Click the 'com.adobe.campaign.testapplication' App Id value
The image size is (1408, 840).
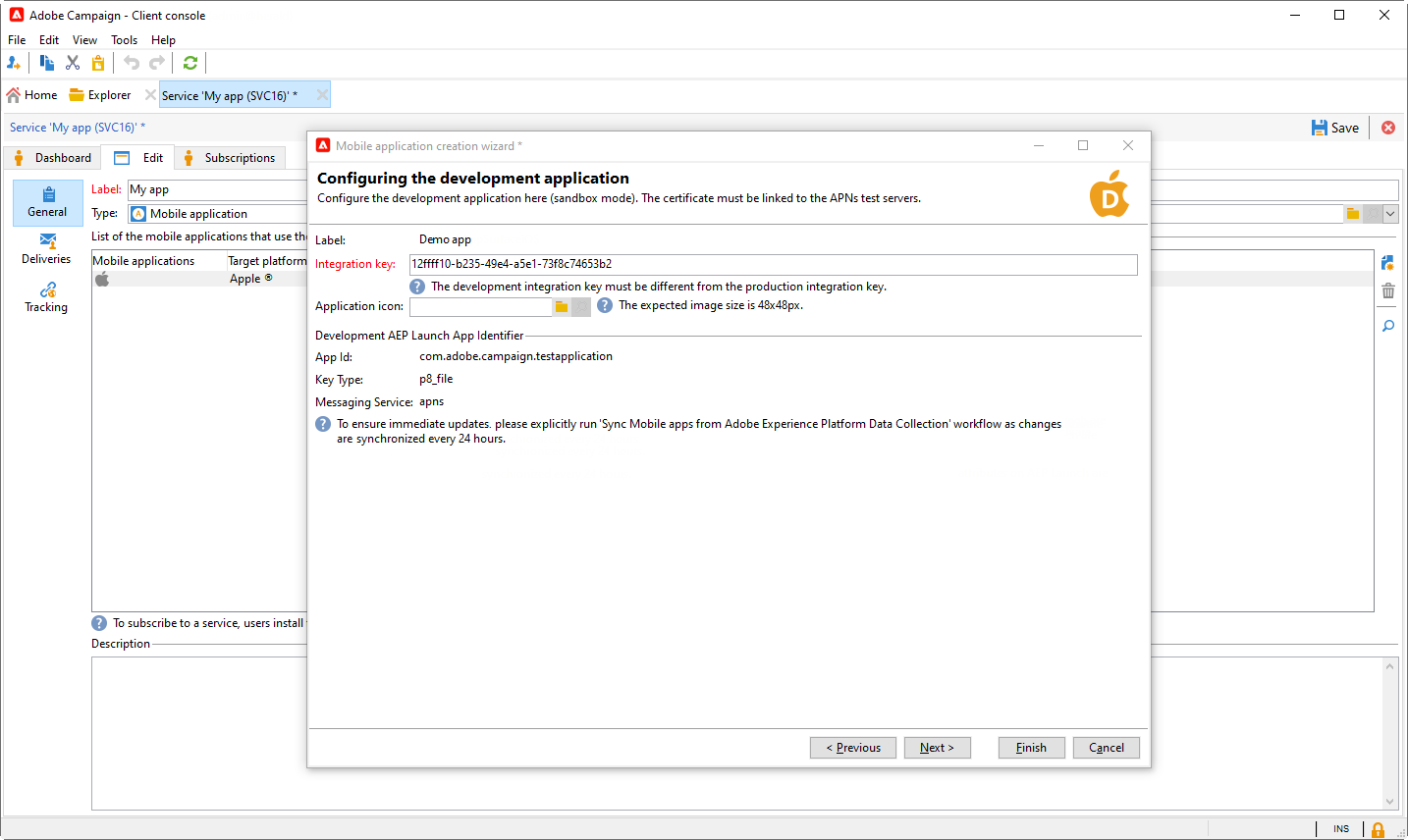(x=516, y=356)
